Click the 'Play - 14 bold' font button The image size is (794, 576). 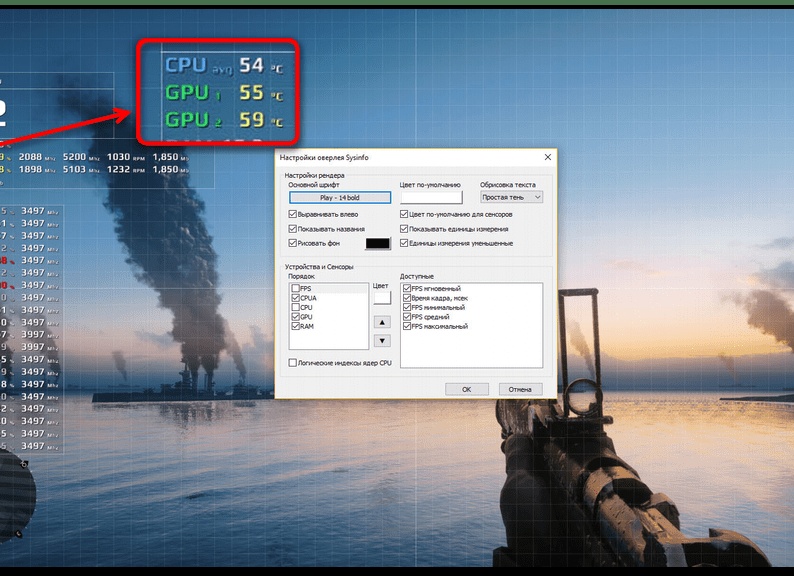pyautogui.click(x=340, y=198)
